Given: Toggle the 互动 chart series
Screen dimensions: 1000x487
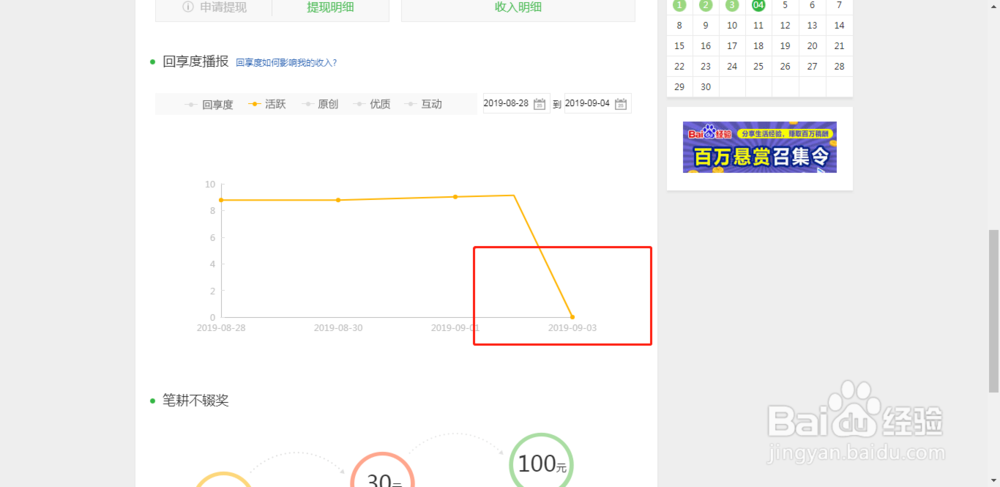Looking at the screenshot, I should point(423,105).
